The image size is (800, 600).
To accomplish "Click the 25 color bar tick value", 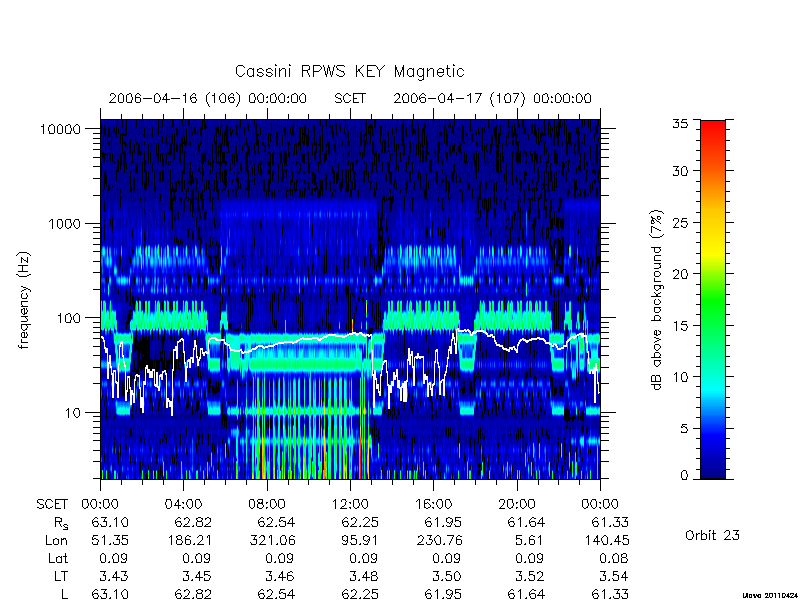I will coord(680,223).
